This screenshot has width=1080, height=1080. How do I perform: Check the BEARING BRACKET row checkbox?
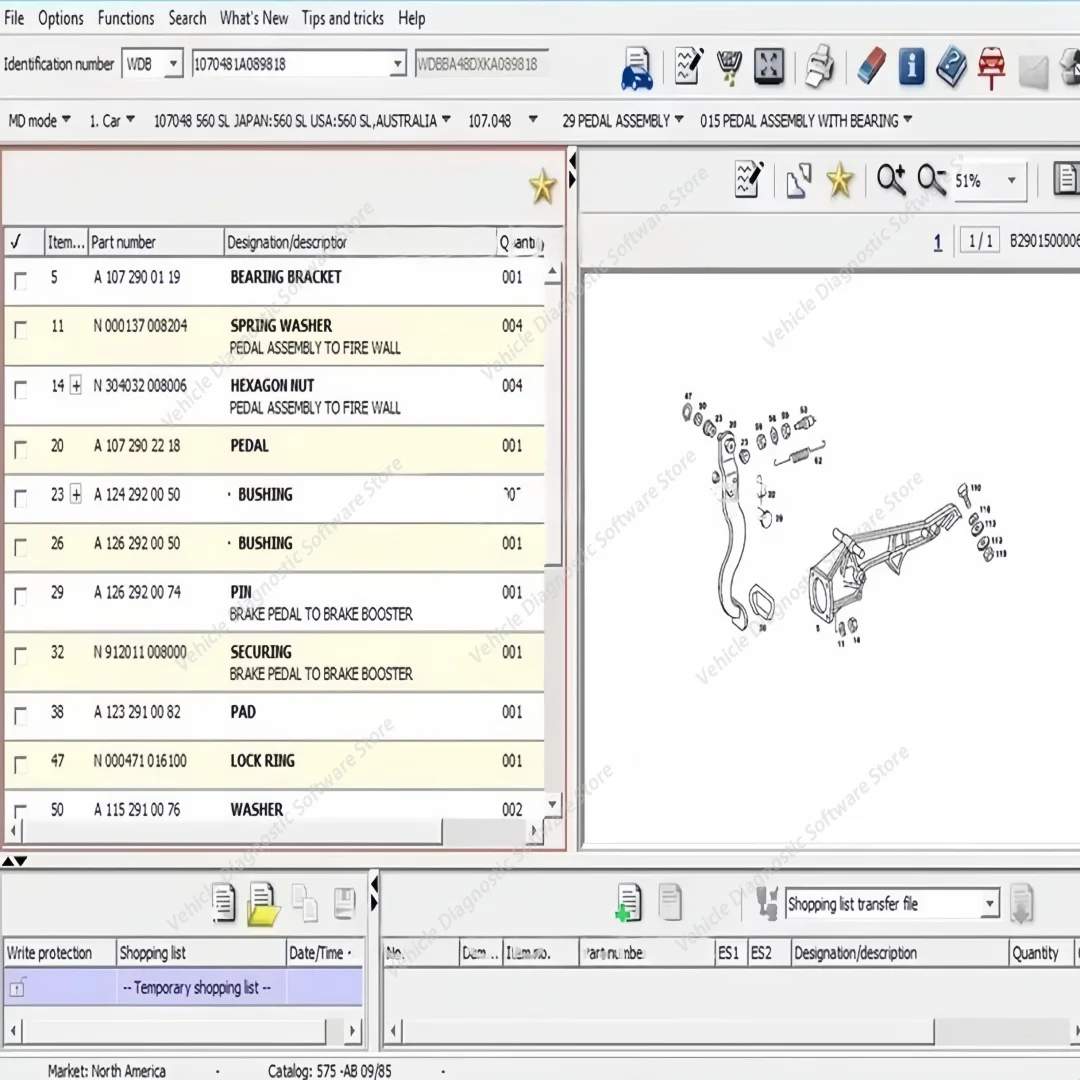(21, 280)
